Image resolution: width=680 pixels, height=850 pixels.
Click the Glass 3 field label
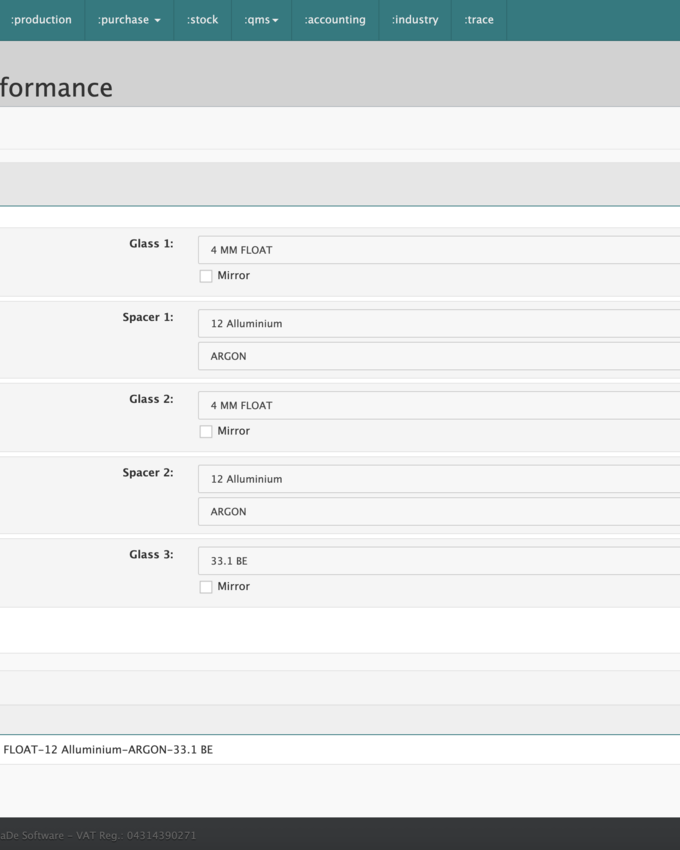[x=151, y=554]
